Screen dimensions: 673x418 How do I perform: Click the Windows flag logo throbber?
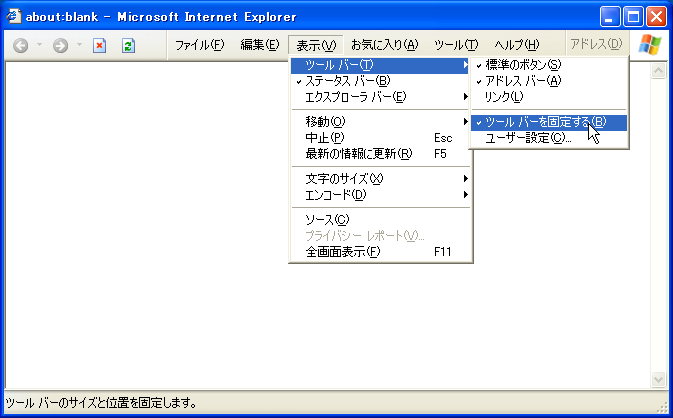point(650,44)
